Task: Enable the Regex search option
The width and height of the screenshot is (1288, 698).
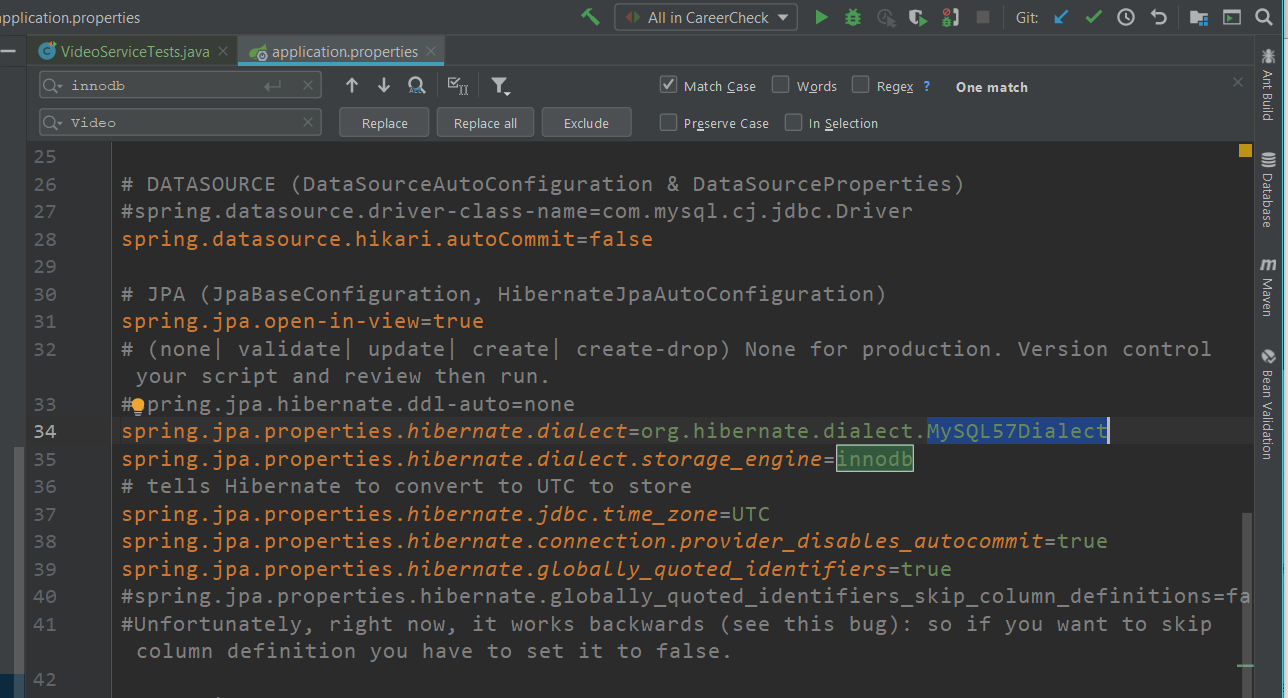Action: point(860,86)
